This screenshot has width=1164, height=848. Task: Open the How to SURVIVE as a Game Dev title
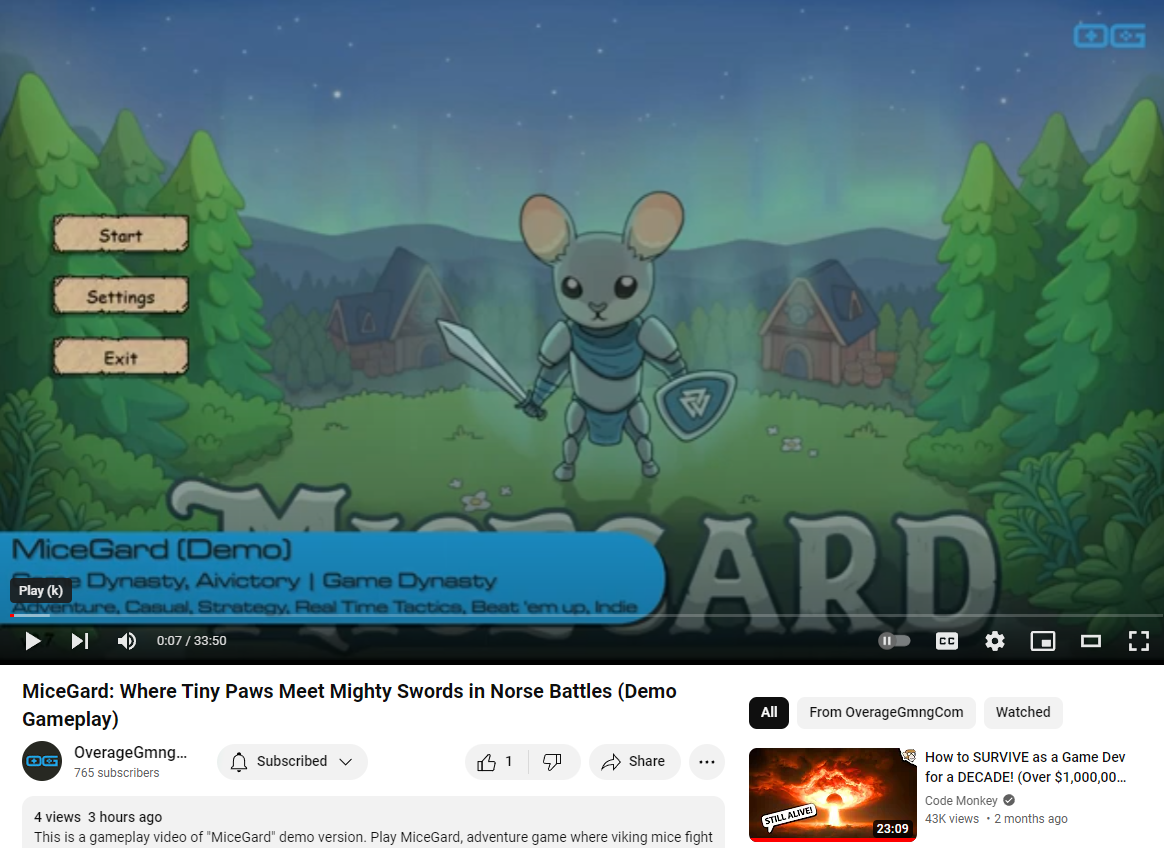pyautogui.click(x=1026, y=767)
